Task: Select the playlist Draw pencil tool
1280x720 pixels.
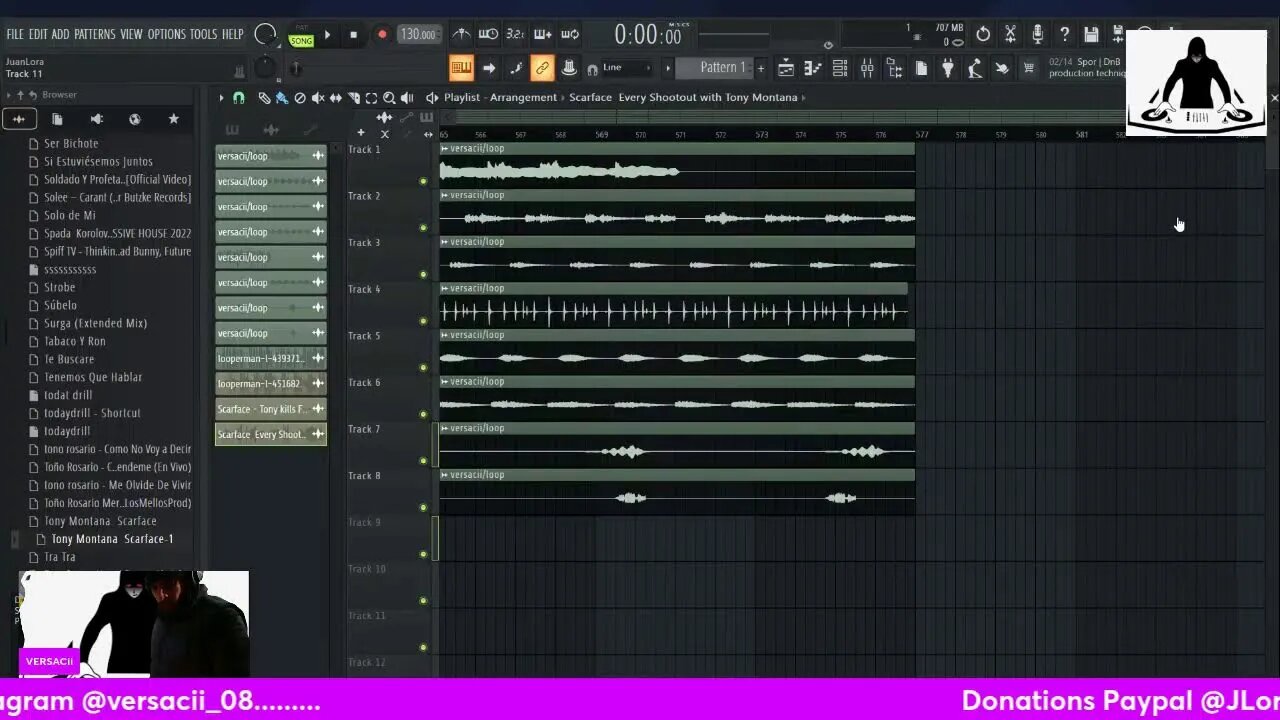Action: pyautogui.click(x=264, y=97)
